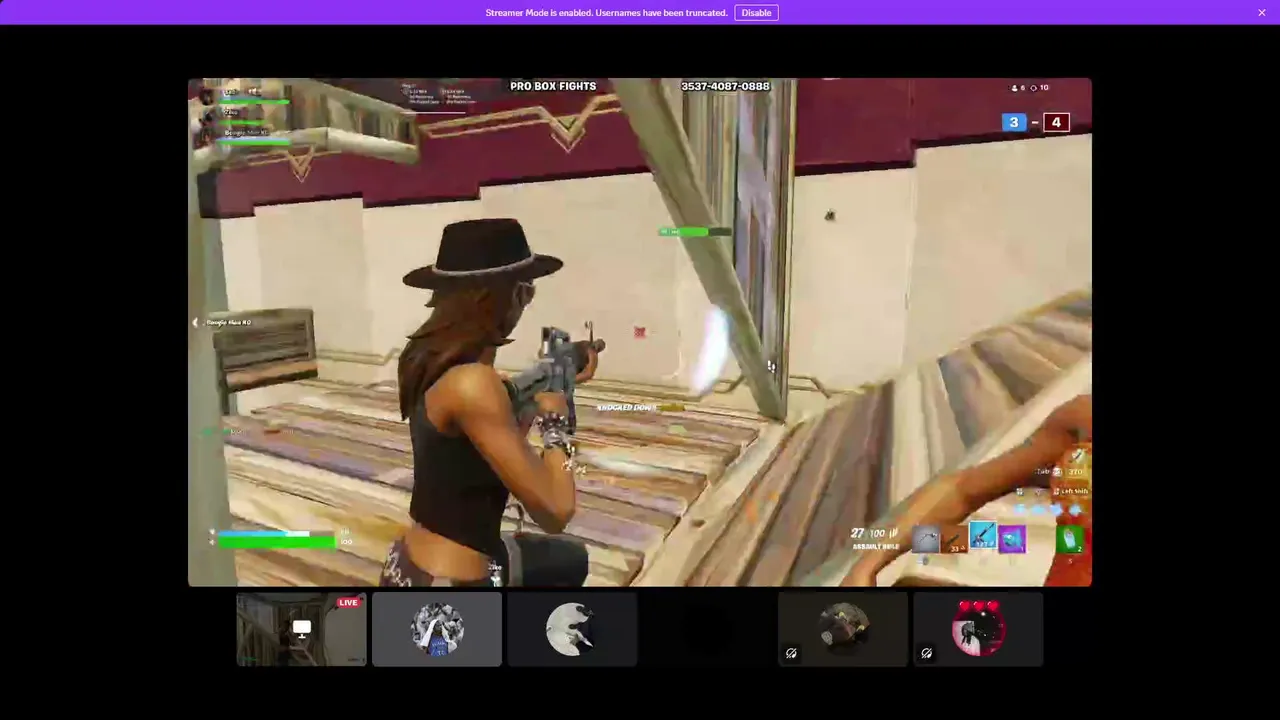Click the green consumable inventory slot
The image size is (1280, 720).
(1070, 539)
